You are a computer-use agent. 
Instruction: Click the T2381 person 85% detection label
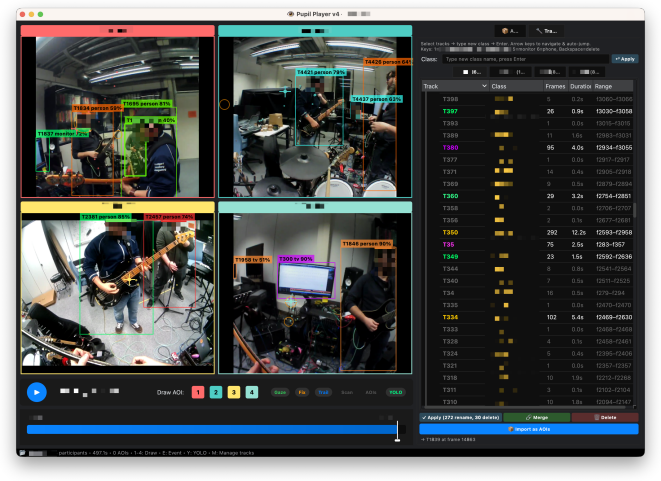click(106, 217)
